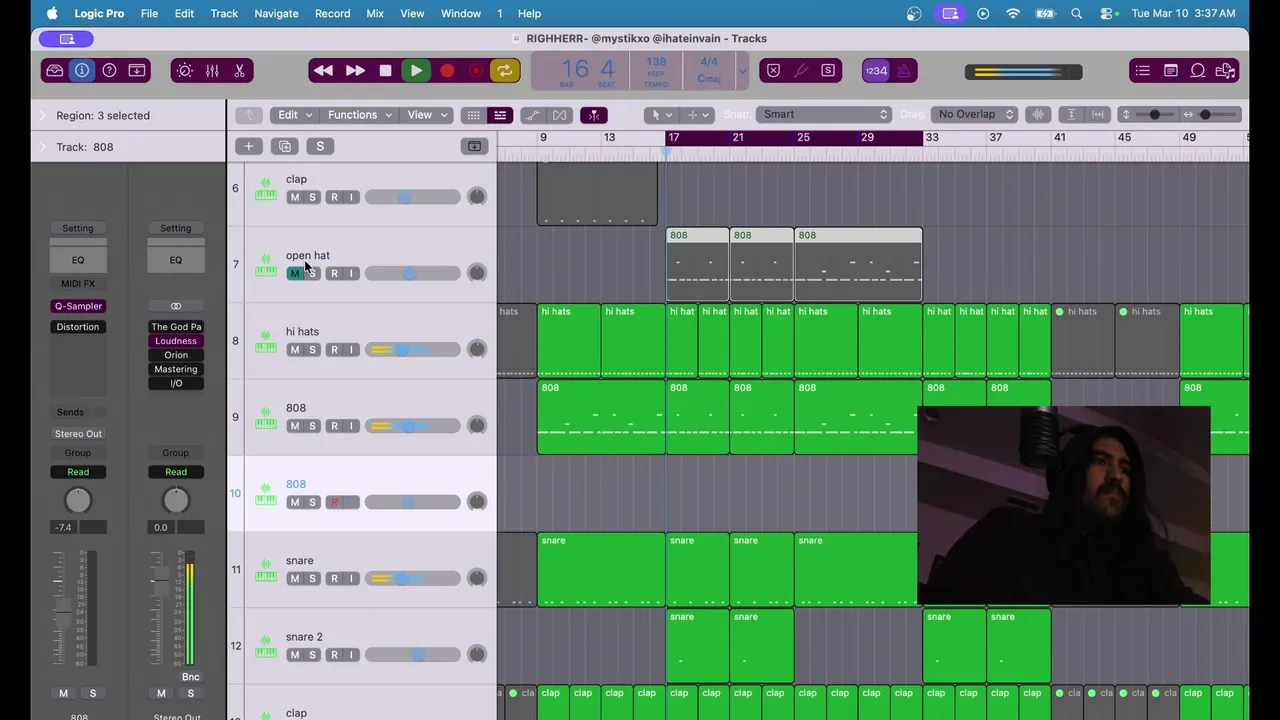The image size is (1280, 720).
Task: Open the Tuner icon
Action: click(x=800, y=71)
